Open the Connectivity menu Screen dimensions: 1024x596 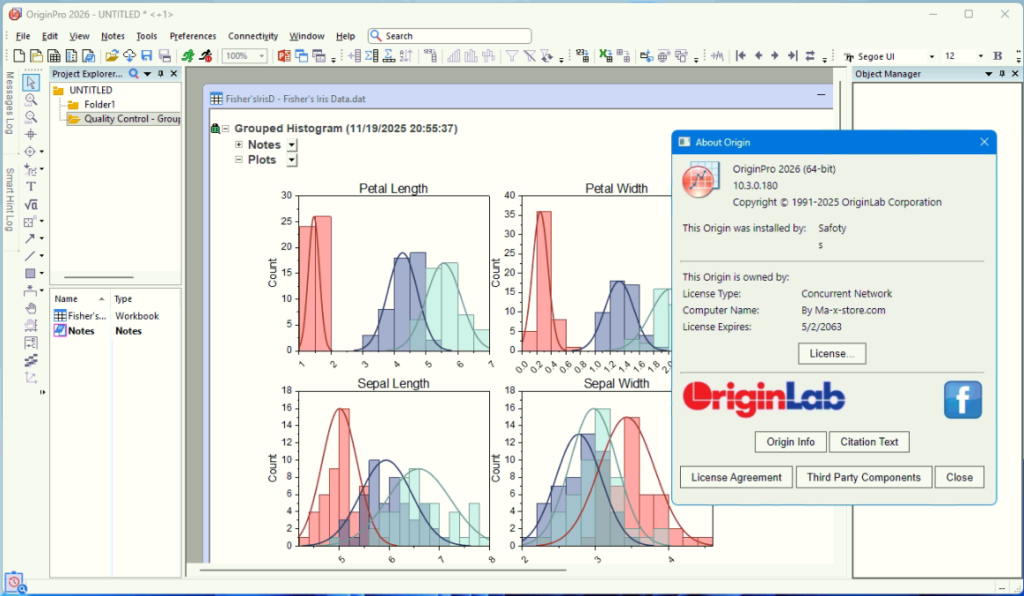coord(252,35)
